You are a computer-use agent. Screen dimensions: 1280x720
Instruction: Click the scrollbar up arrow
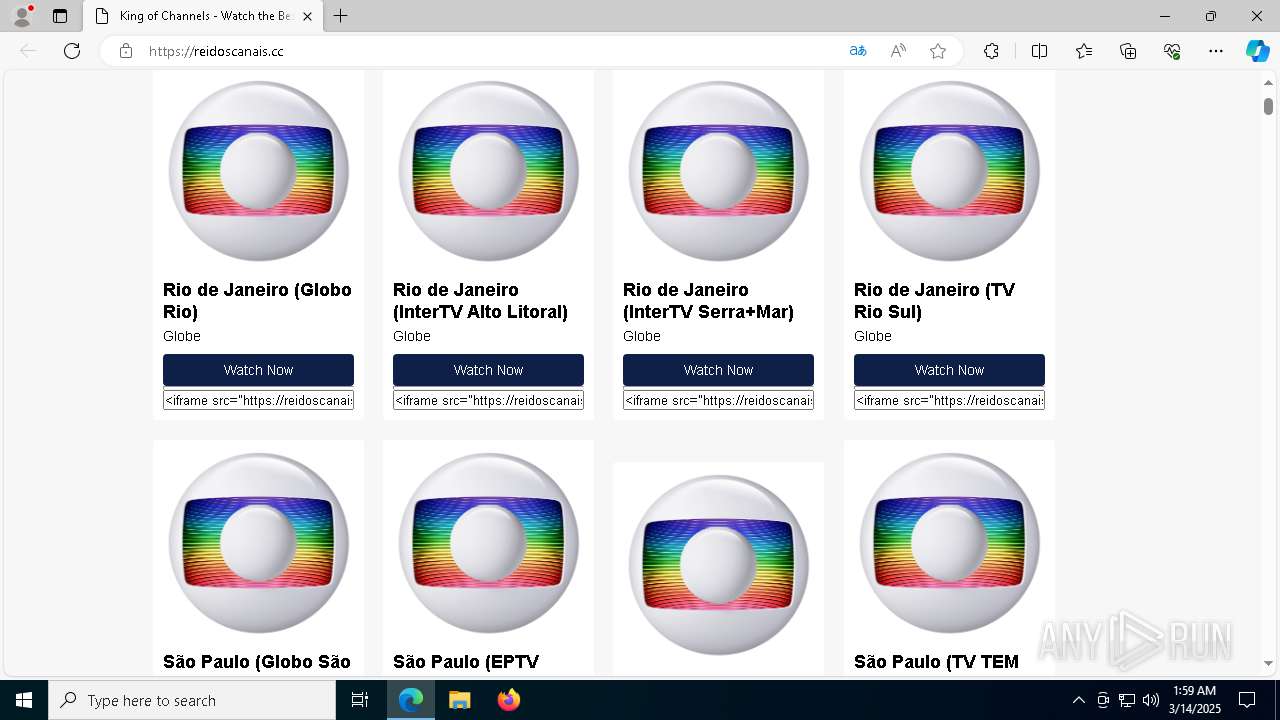pyautogui.click(x=1268, y=82)
